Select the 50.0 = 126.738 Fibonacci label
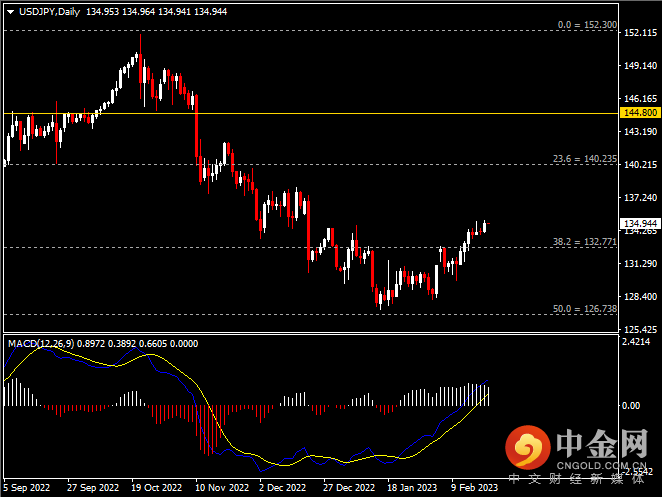 point(585,309)
